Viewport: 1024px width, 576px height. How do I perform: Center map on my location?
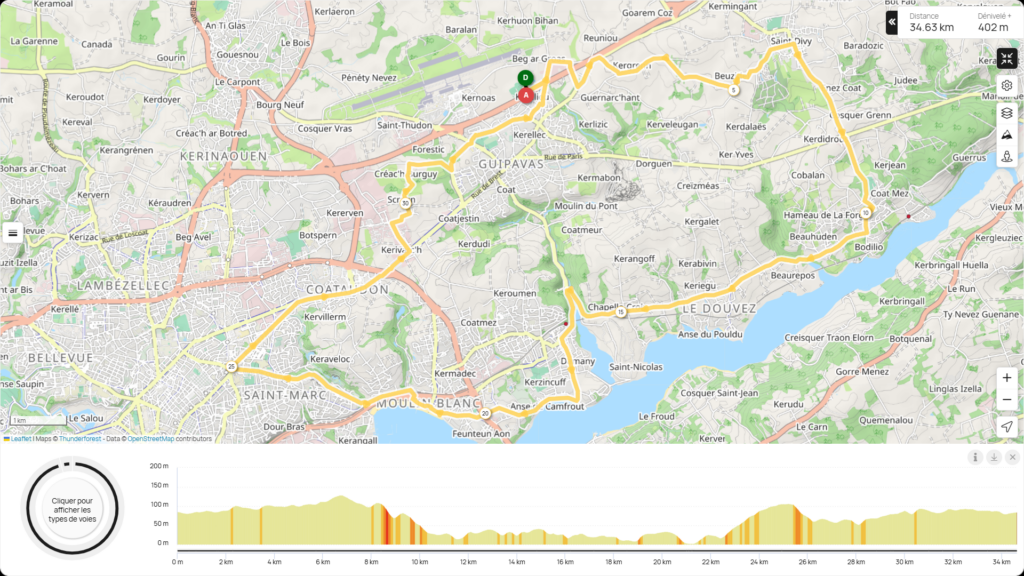click(1007, 427)
